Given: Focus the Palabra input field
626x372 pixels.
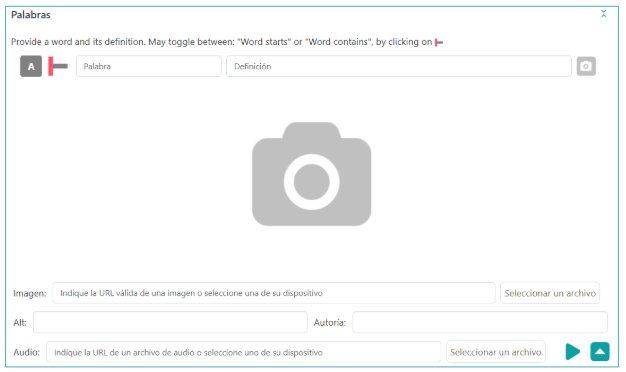Looking at the screenshot, I should point(149,66).
